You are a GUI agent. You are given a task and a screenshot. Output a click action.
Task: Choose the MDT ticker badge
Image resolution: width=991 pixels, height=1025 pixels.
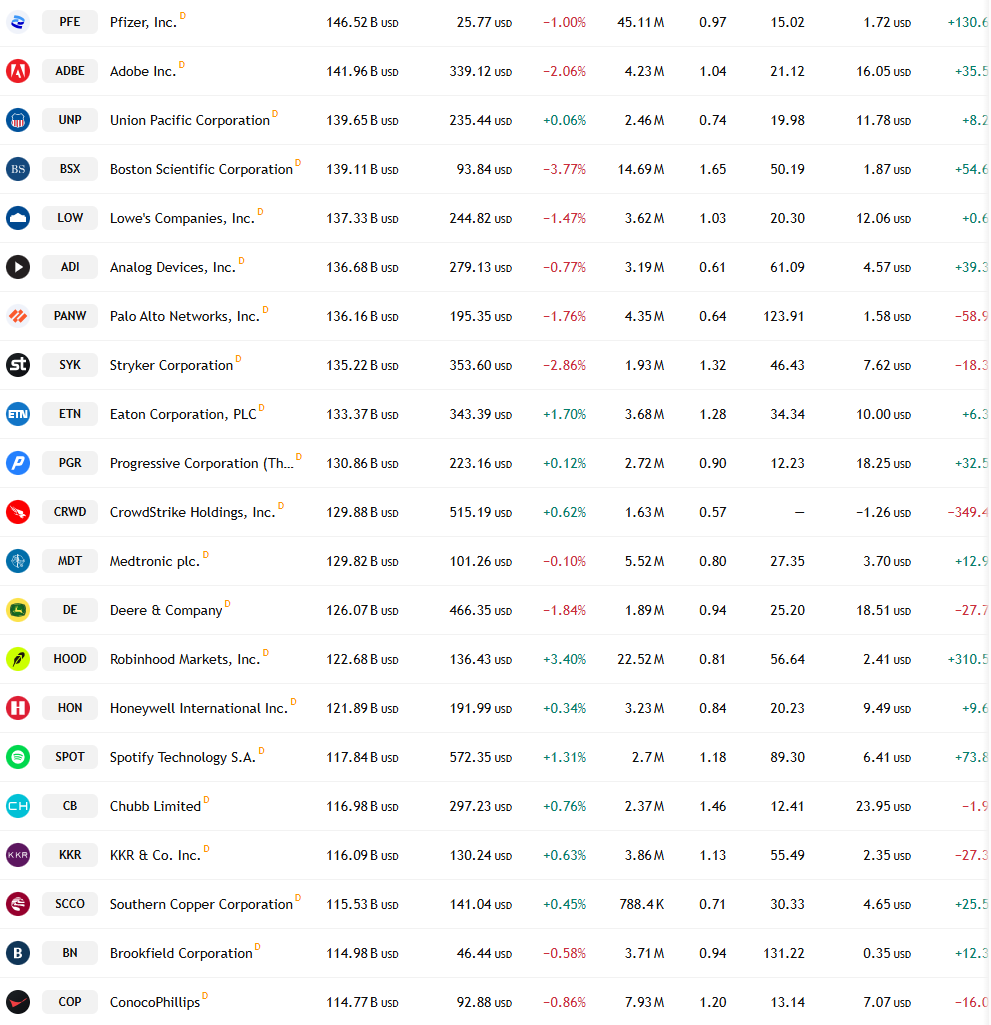[70, 561]
